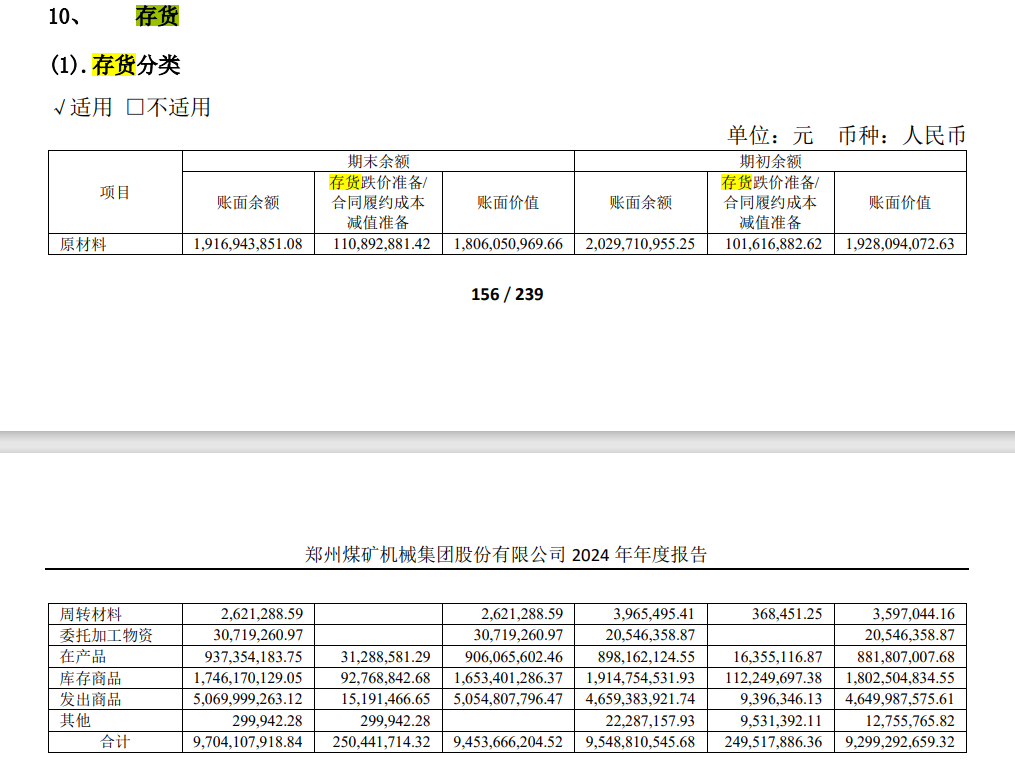Select the '发出商品' row label
This screenshot has width=1015, height=765.
click(91, 700)
